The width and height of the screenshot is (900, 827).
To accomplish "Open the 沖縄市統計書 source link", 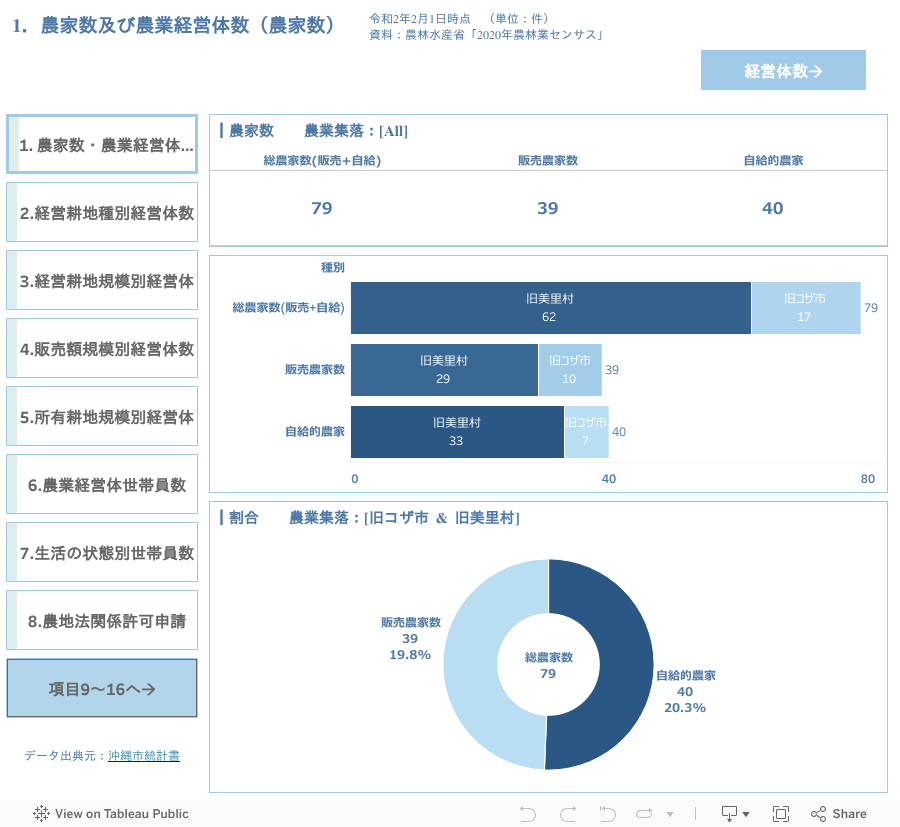I will click(x=144, y=756).
